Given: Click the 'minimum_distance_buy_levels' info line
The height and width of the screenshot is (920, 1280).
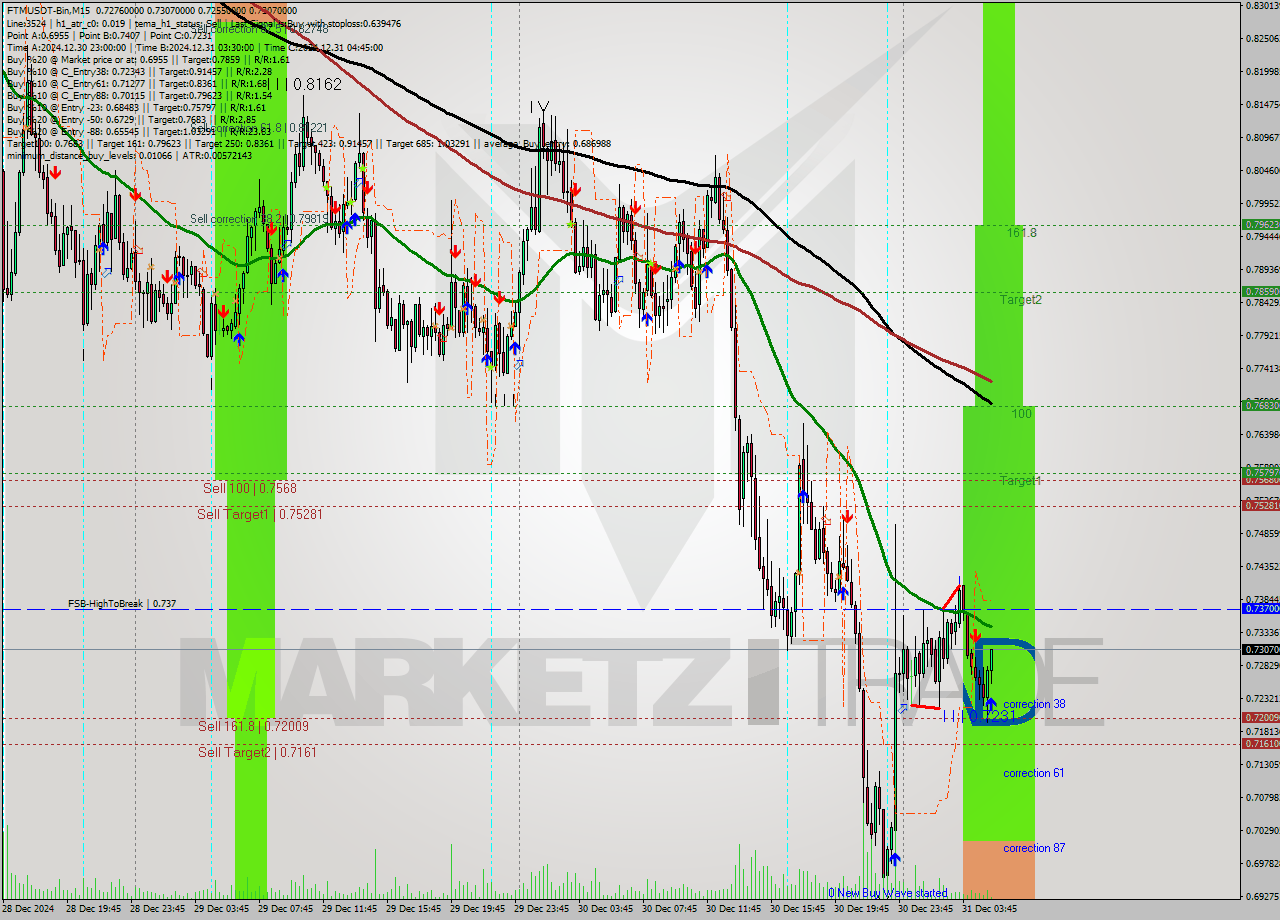Looking at the screenshot, I should pyautogui.click(x=128, y=155).
